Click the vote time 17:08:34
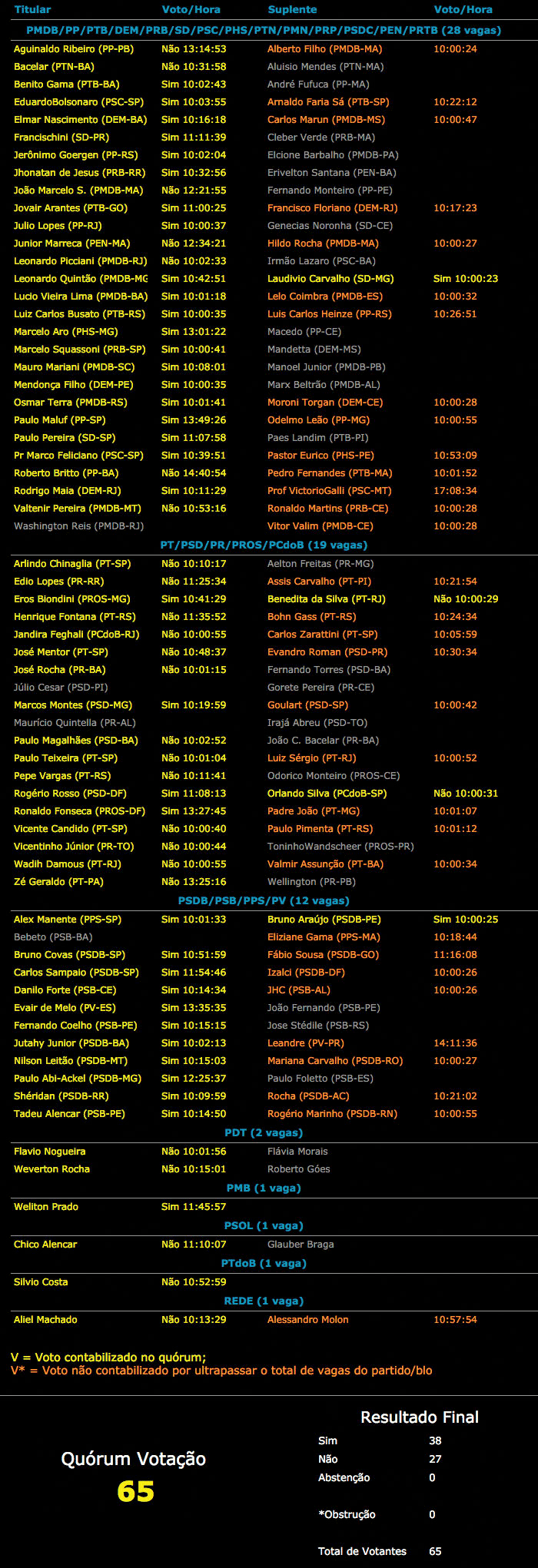This screenshot has width=538, height=1568. pyautogui.click(x=455, y=491)
